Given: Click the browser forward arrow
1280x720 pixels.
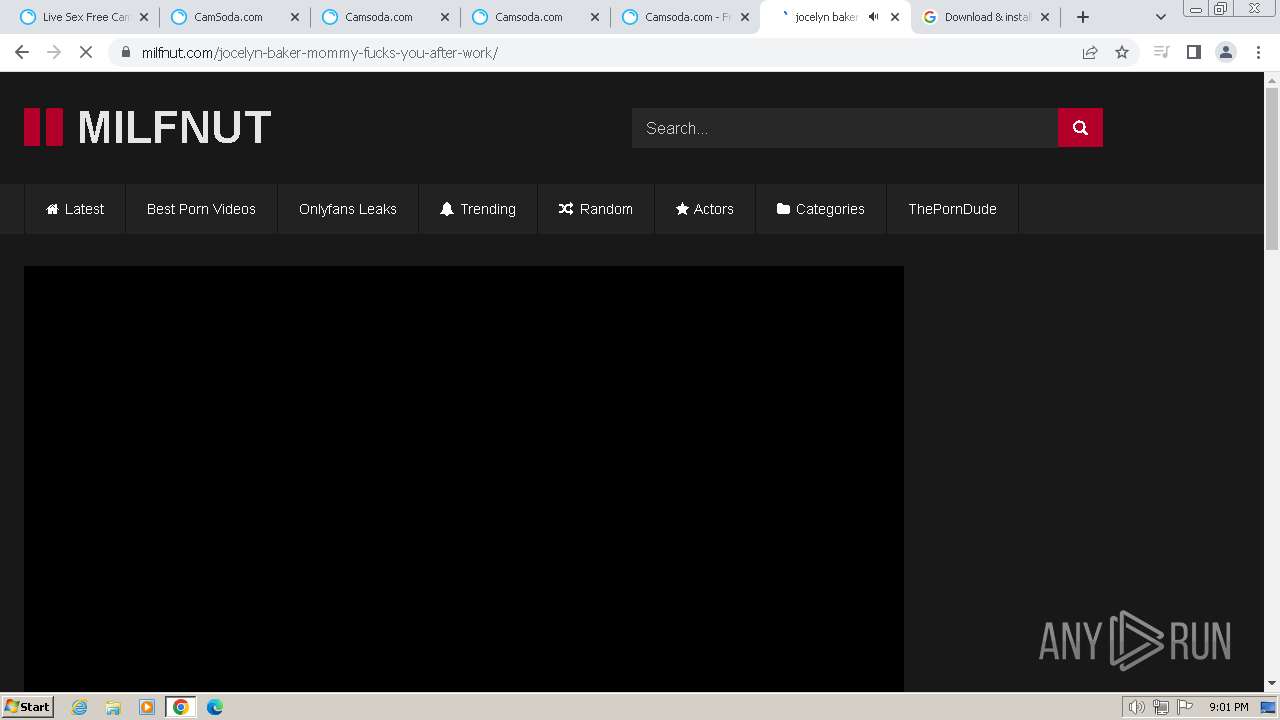Looking at the screenshot, I should [54, 52].
